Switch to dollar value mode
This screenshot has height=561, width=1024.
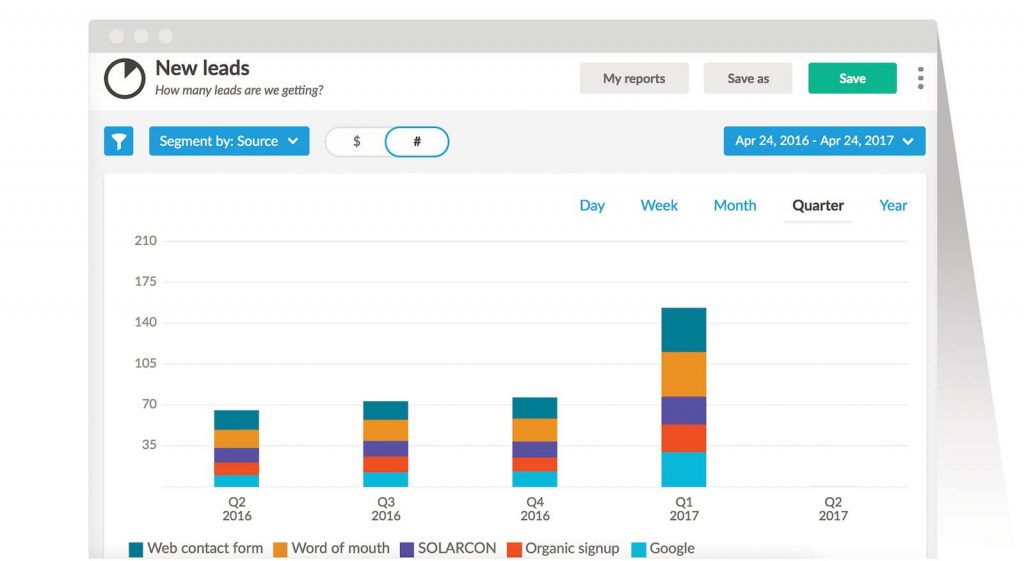click(357, 142)
